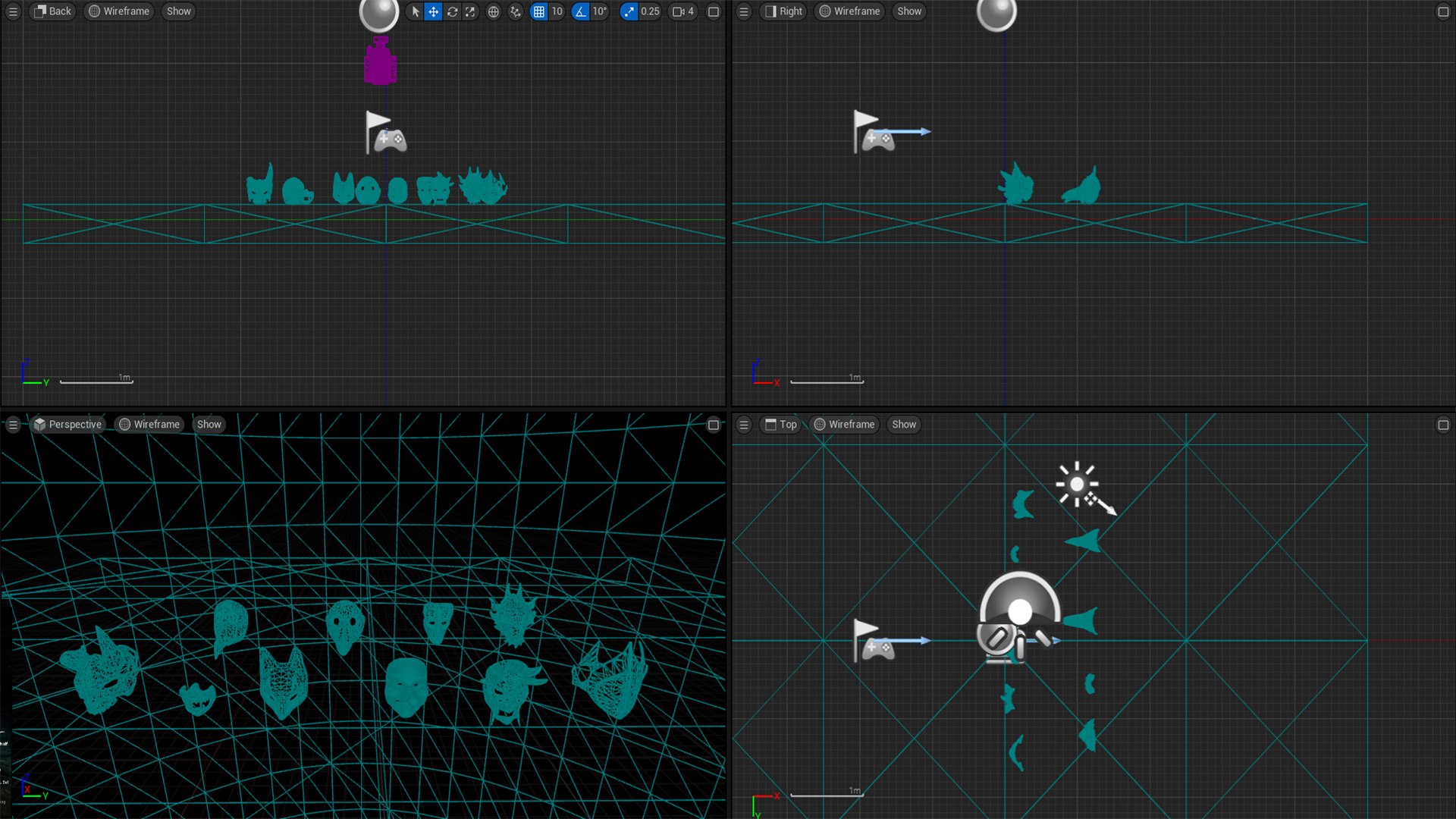Viewport: 1456px width, 819px height.
Task: Toggle scale snapping
Action: click(x=629, y=11)
